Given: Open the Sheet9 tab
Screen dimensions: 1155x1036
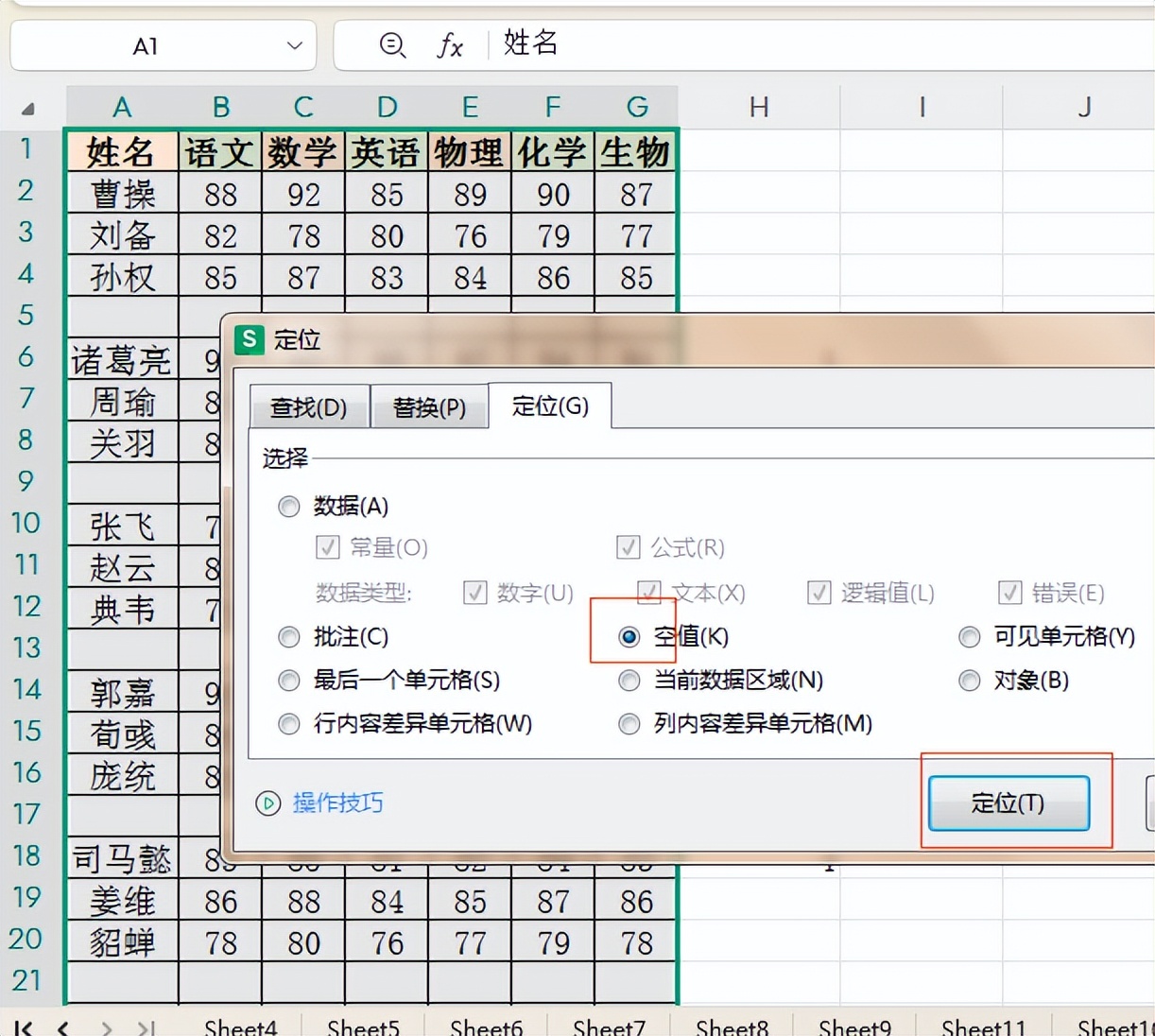Looking at the screenshot, I should coord(854,1027).
